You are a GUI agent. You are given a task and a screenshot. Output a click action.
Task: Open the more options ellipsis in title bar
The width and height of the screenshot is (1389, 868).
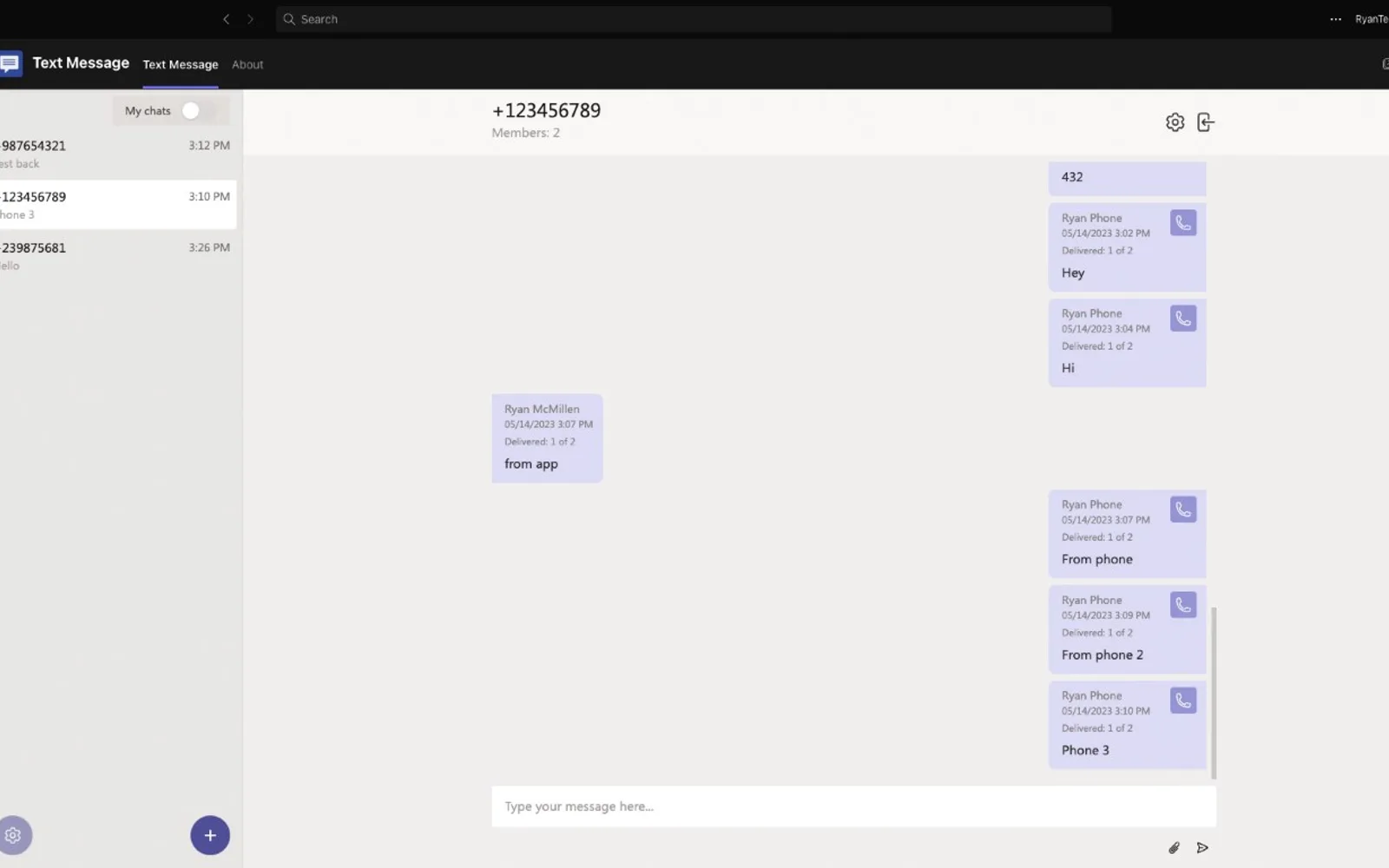tap(1335, 19)
